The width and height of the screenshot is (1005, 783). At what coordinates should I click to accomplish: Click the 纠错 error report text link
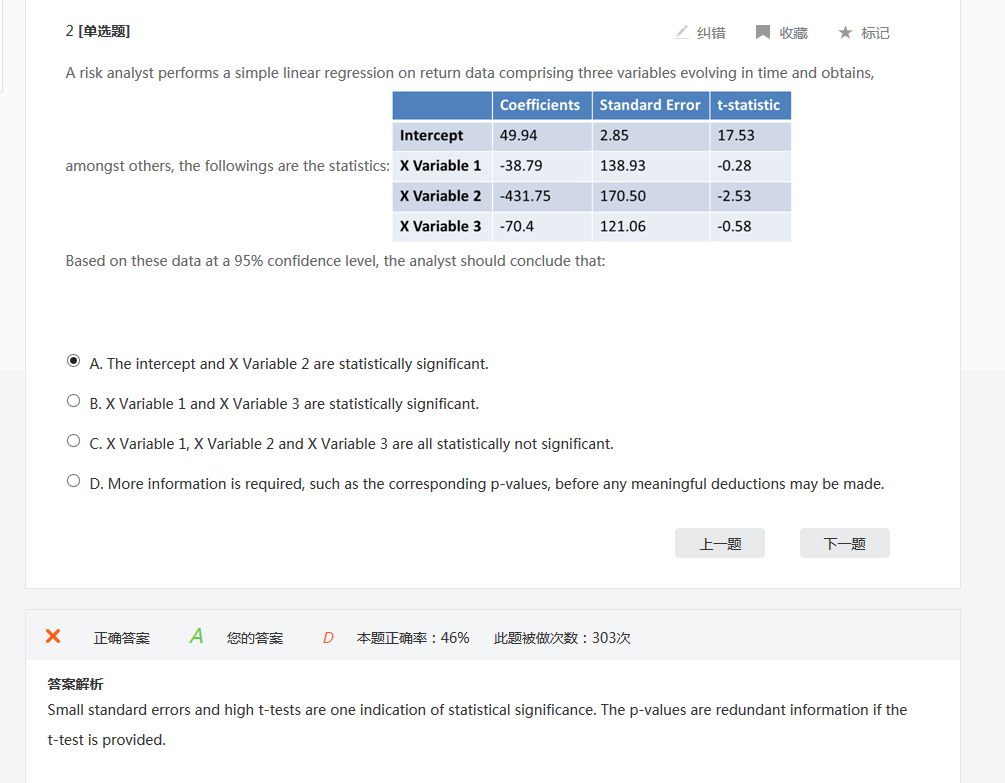711,33
